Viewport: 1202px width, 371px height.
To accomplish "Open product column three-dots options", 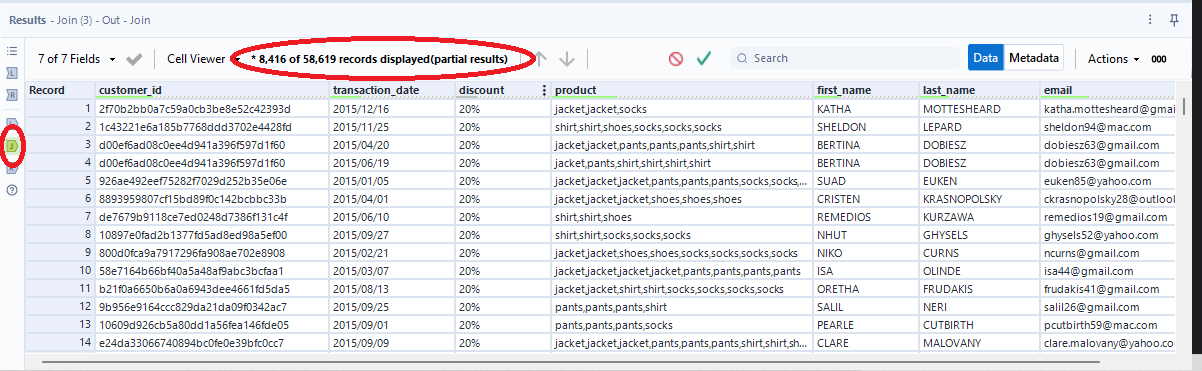I will tap(545, 90).
